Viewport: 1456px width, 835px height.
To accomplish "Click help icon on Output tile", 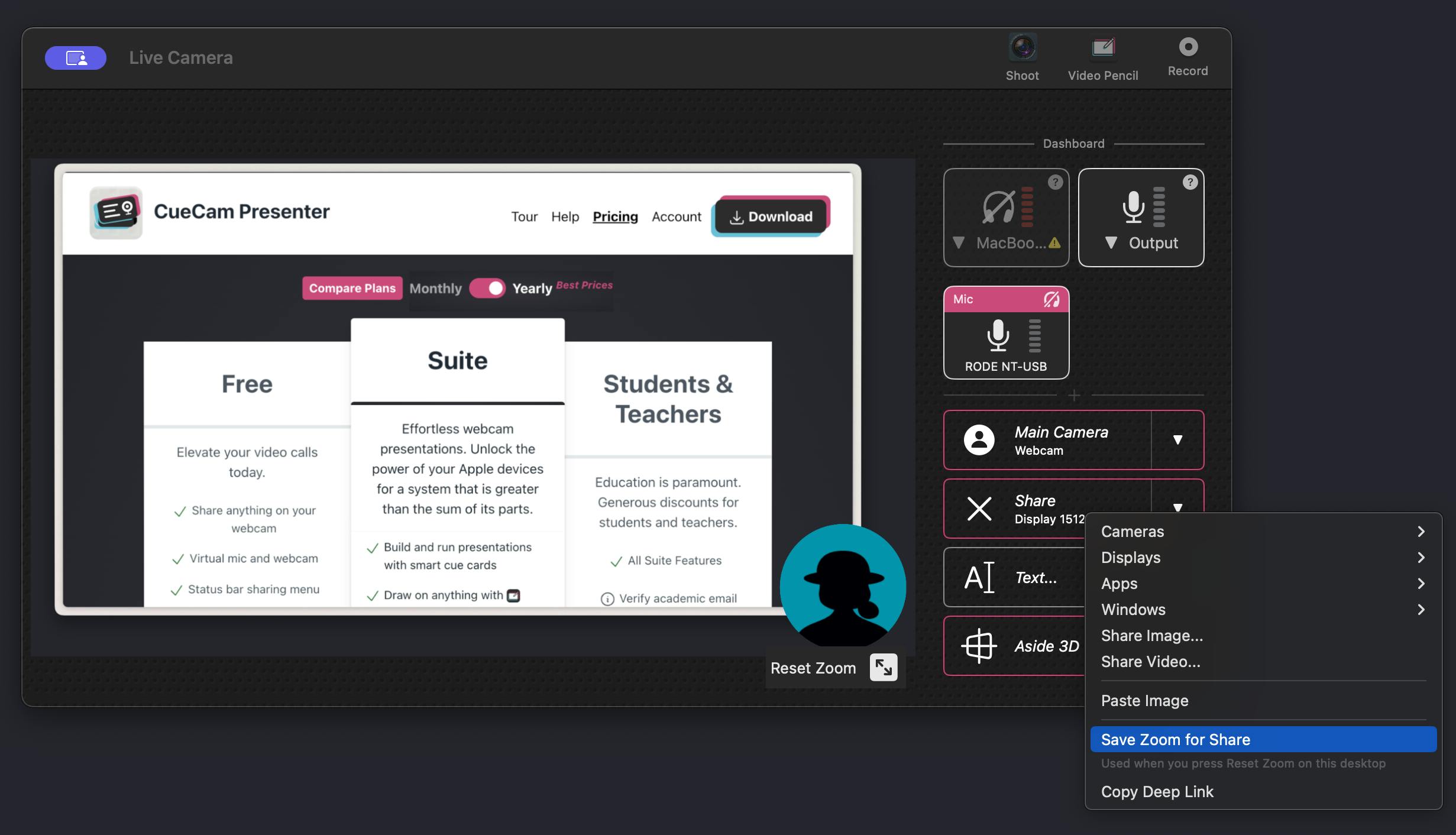I will point(1190,182).
